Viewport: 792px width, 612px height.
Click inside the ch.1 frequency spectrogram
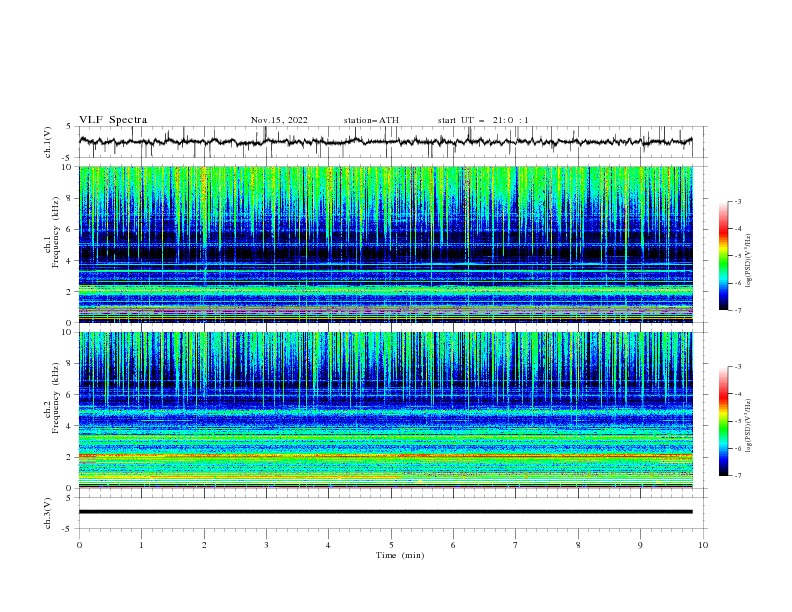tap(385, 244)
